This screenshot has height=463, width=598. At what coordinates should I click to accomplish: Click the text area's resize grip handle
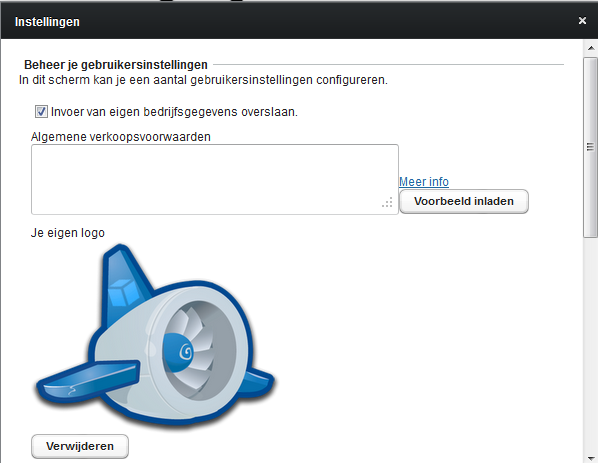pos(387,203)
